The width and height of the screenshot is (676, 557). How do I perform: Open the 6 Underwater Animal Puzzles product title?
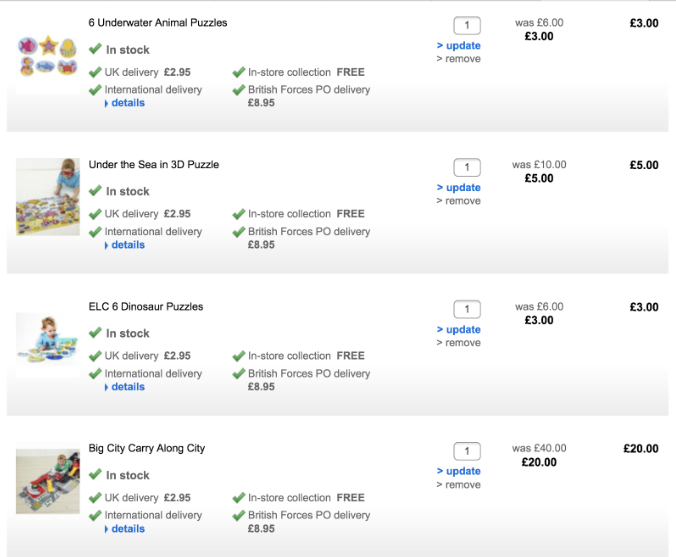(158, 22)
